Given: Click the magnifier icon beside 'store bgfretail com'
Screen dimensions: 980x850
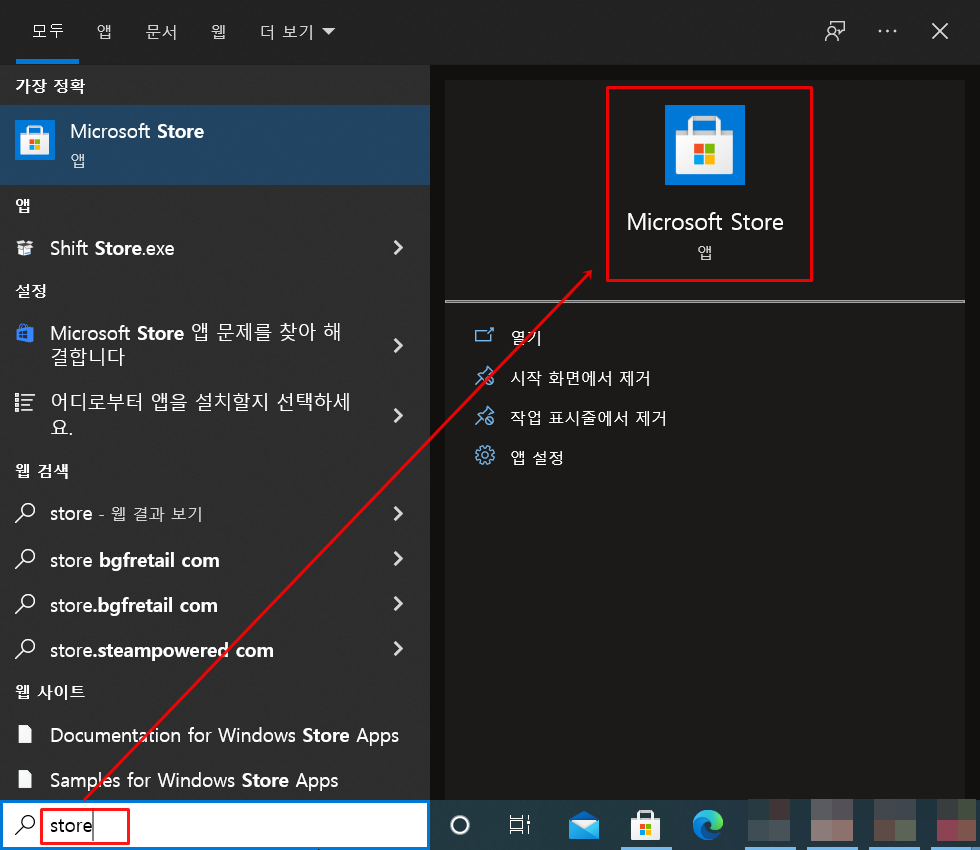Looking at the screenshot, I should coord(25,559).
